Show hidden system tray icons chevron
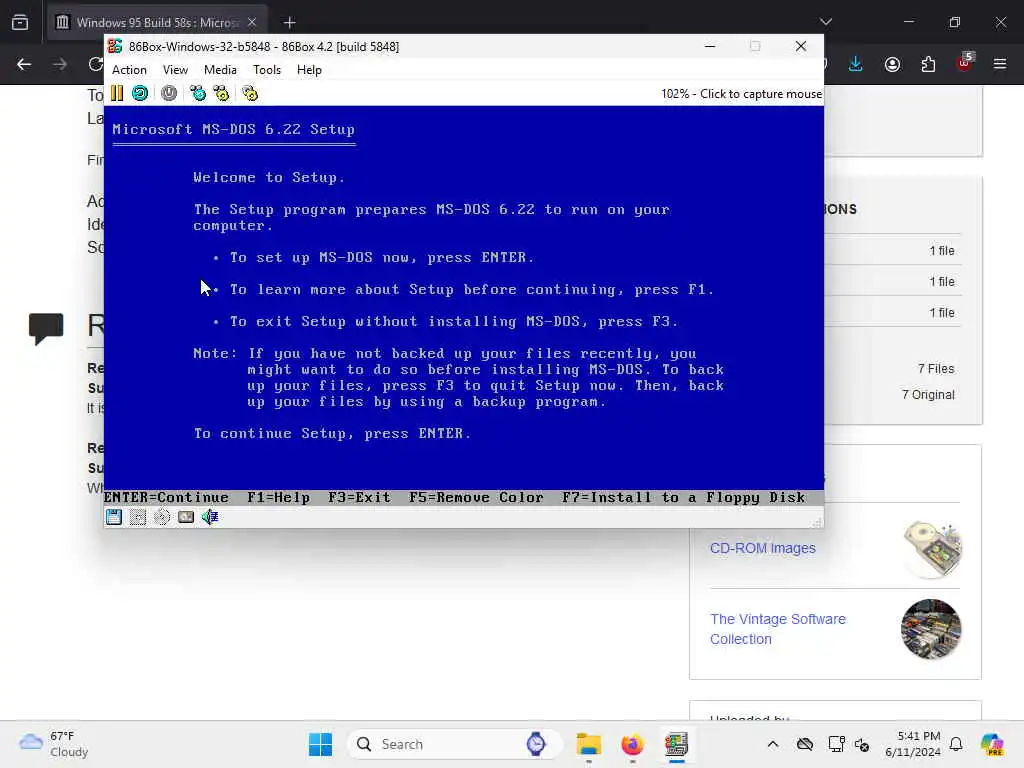Screen dimensions: 1024x768 [773, 744]
